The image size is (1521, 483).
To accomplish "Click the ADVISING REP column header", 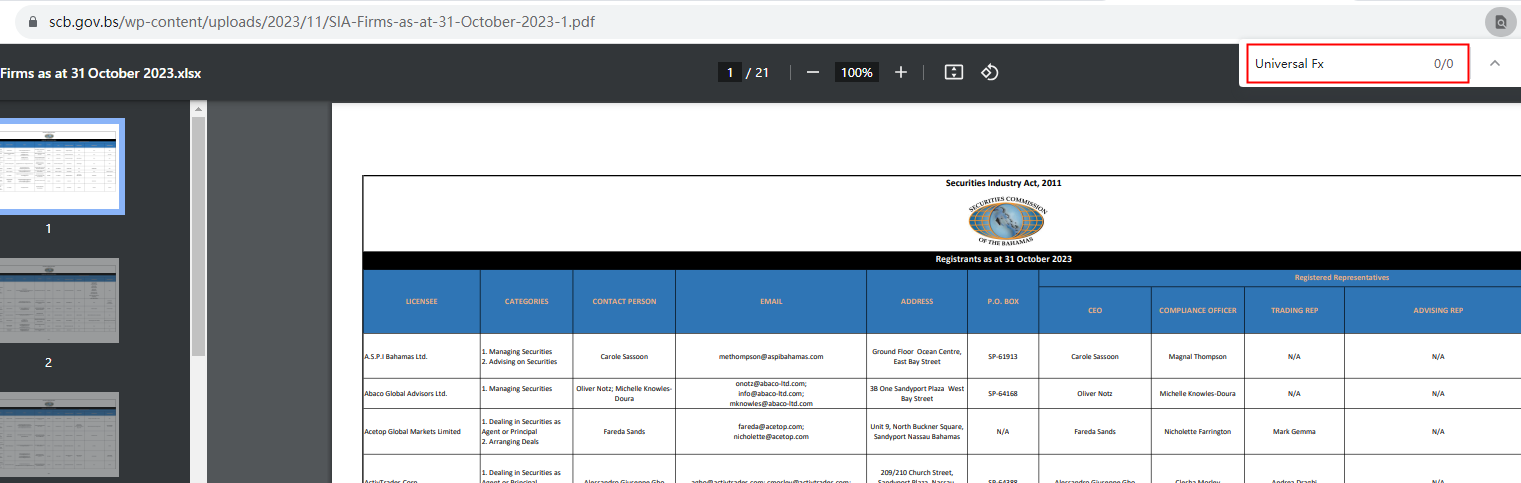I will [x=1438, y=310].
